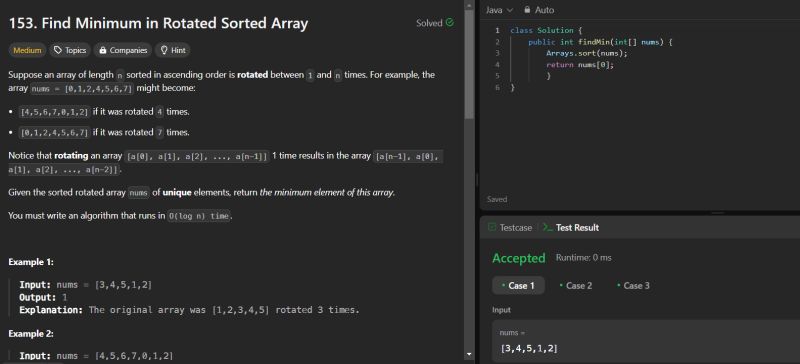Click the '[0,1,2,4,5,6,7]' rotated 7 times bullet
This screenshot has height=364, width=800.
tap(54, 132)
